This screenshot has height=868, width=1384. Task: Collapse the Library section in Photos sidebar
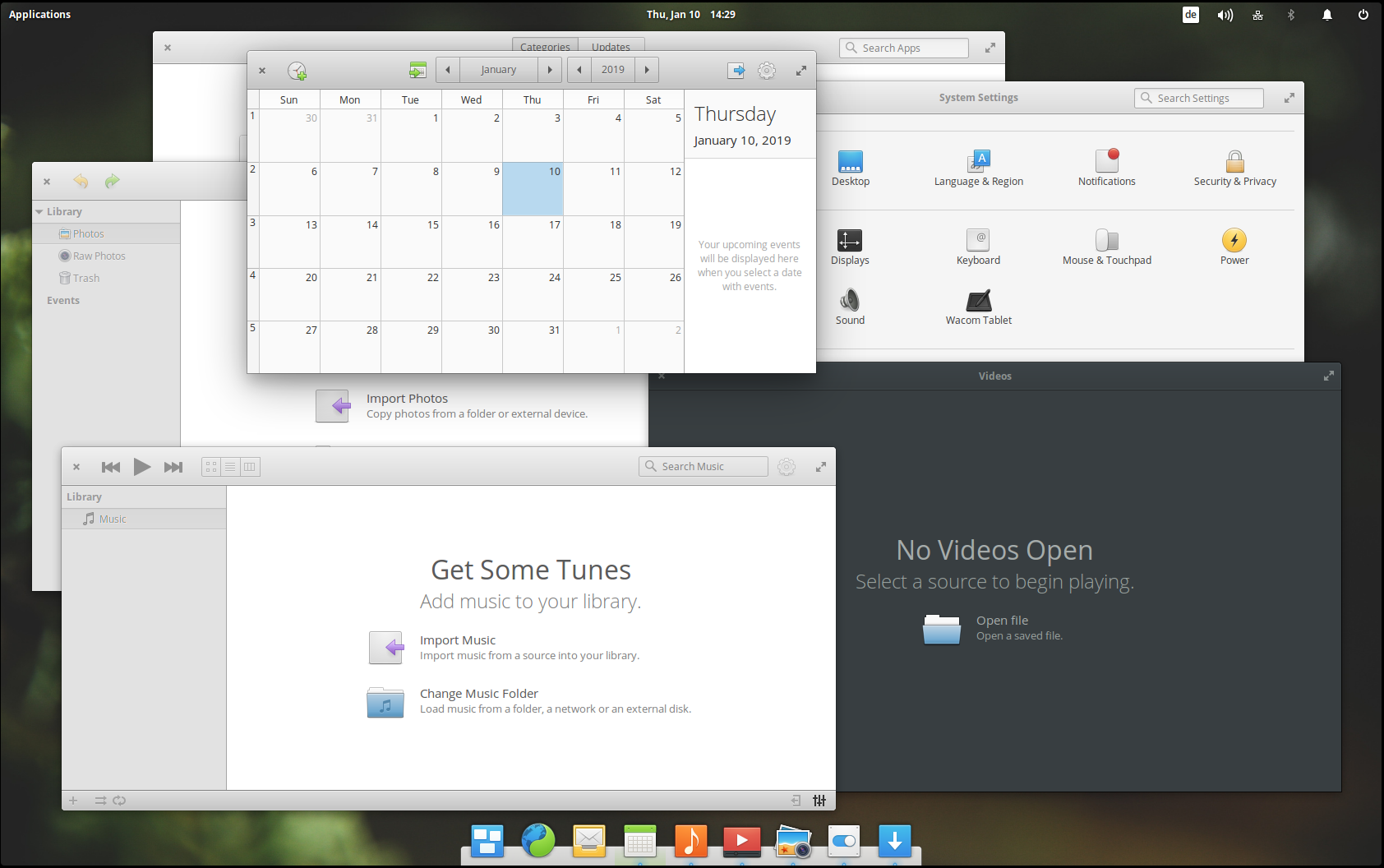click(39, 212)
